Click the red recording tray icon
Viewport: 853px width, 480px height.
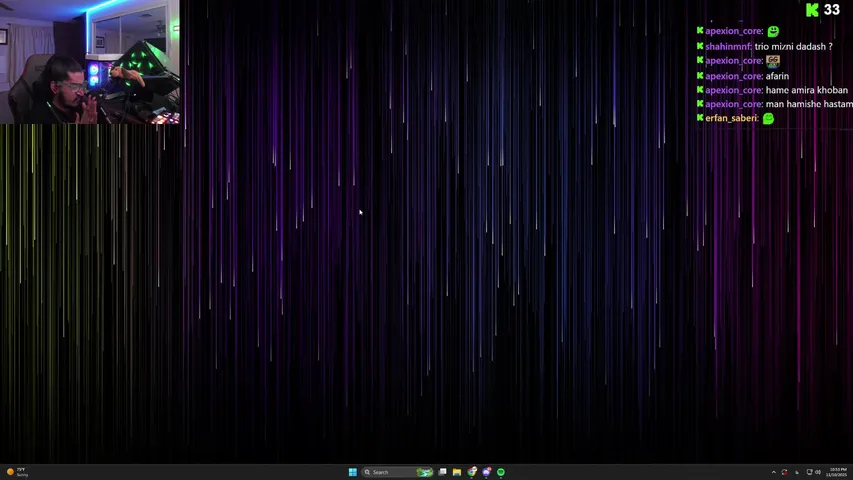click(x=784, y=472)
